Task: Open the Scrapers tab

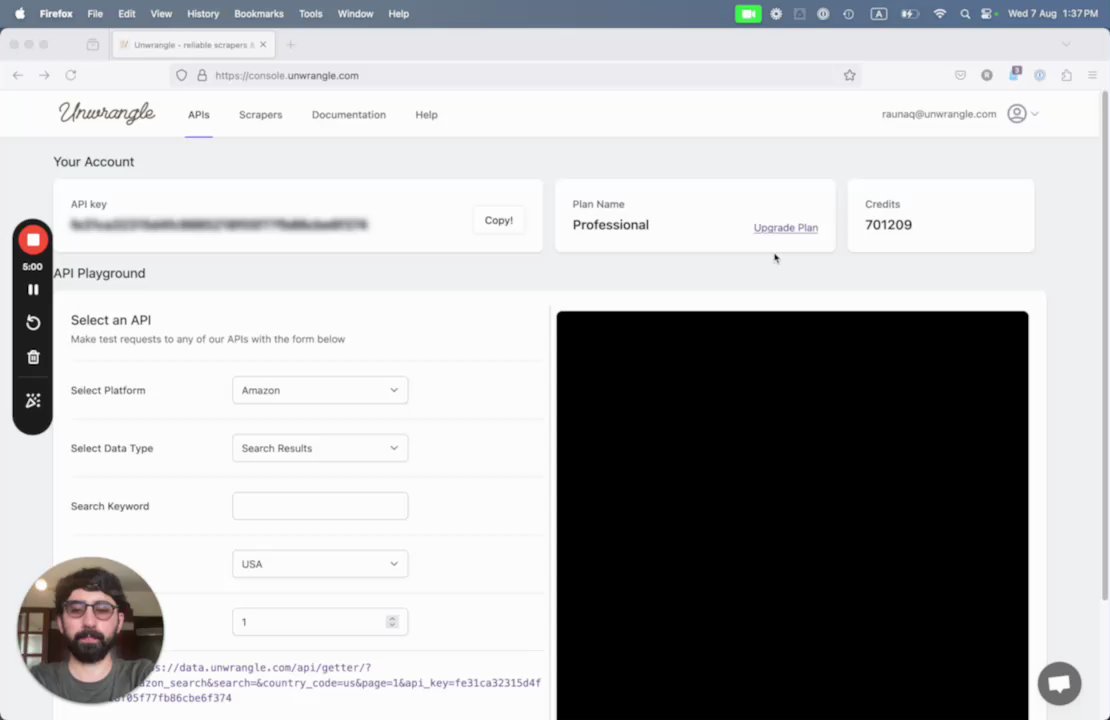Action: (261, 115)
